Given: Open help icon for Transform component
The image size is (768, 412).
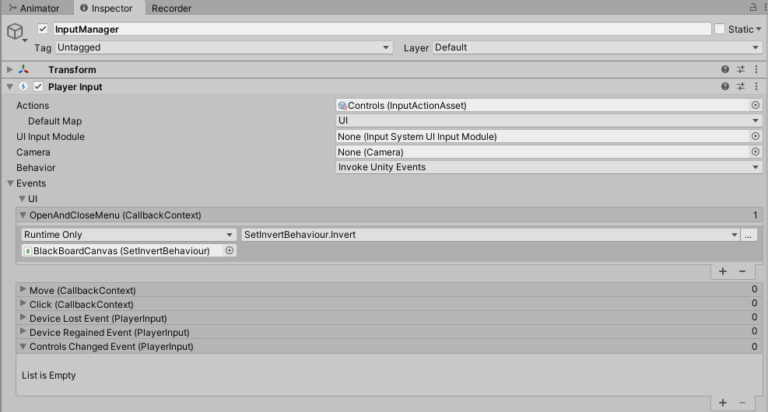Looking at the screenshot, I should [725, 69].
